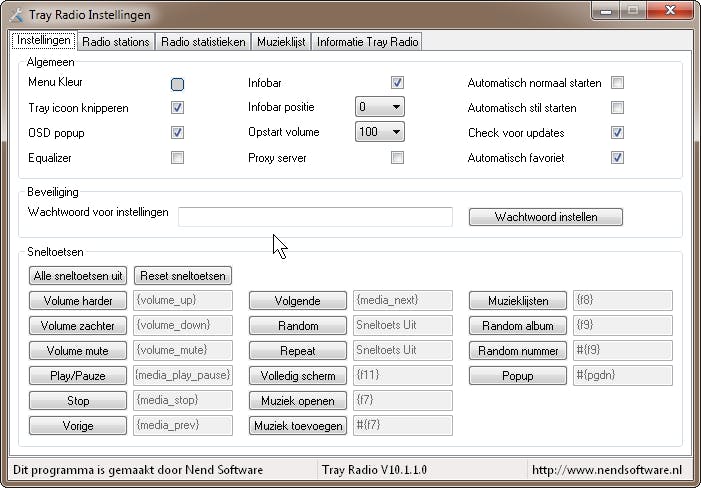This screenshot has width=701, height=488.
Task: Open the Muzieklijst tab
Action: coord(281,42)
